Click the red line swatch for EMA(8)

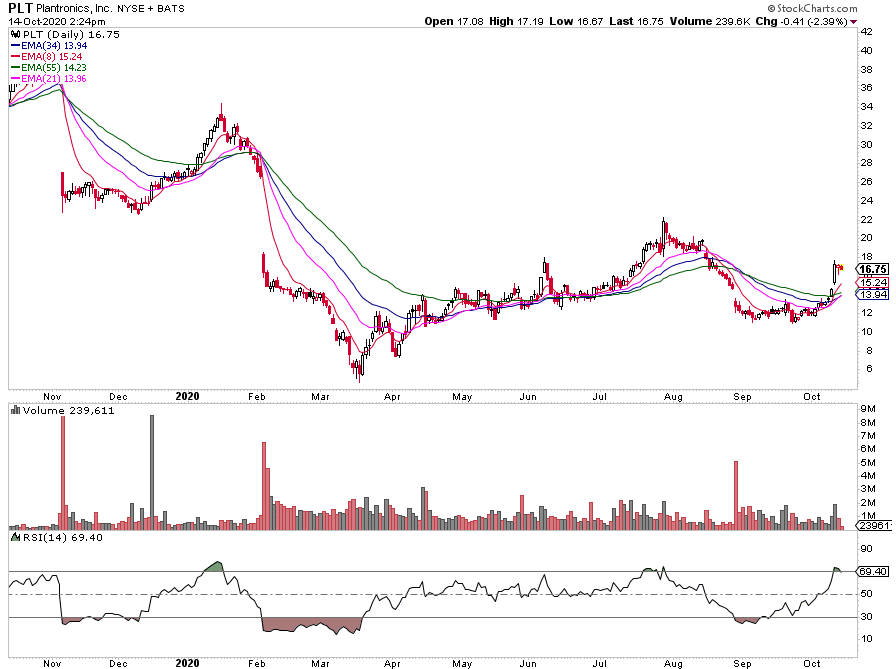[16, 57]
